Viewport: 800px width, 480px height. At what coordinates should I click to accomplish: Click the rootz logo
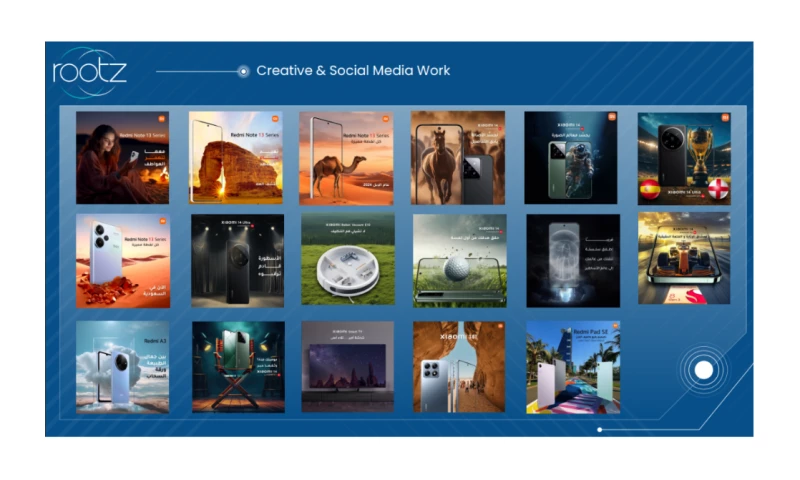pos(89,72)
